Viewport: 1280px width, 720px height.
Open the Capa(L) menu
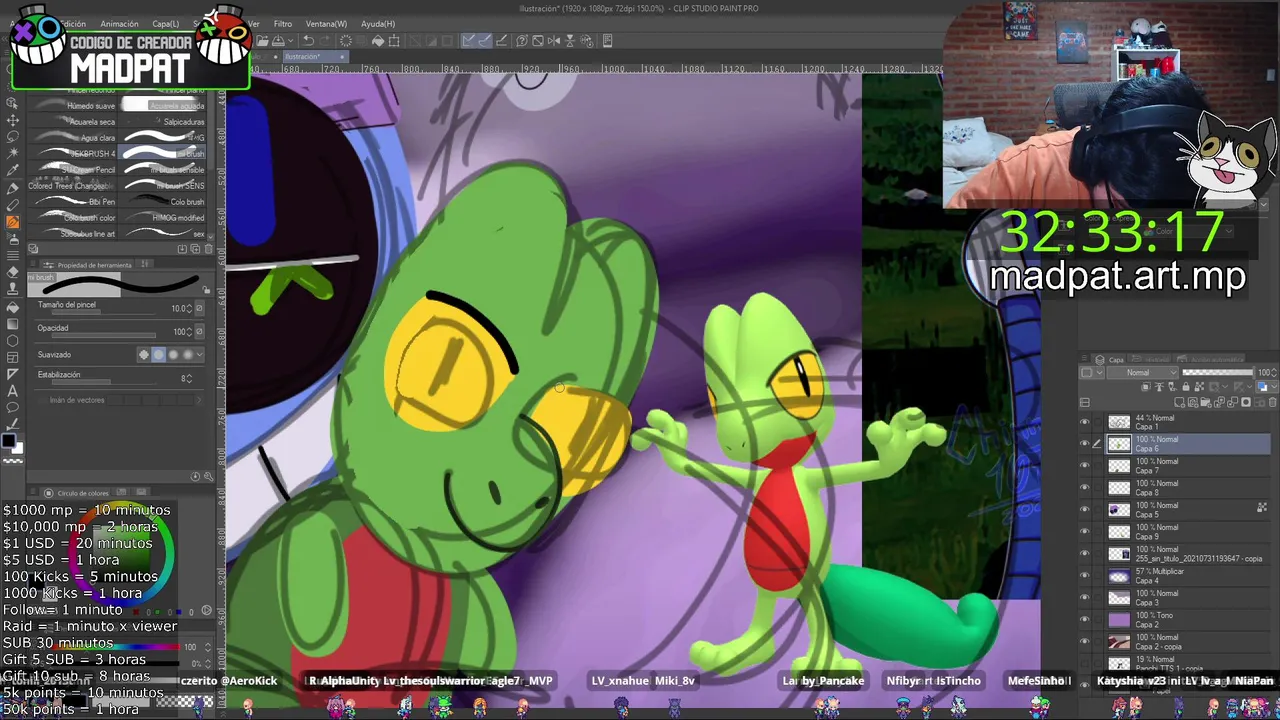pyautogui.click(x=165, y=23)
